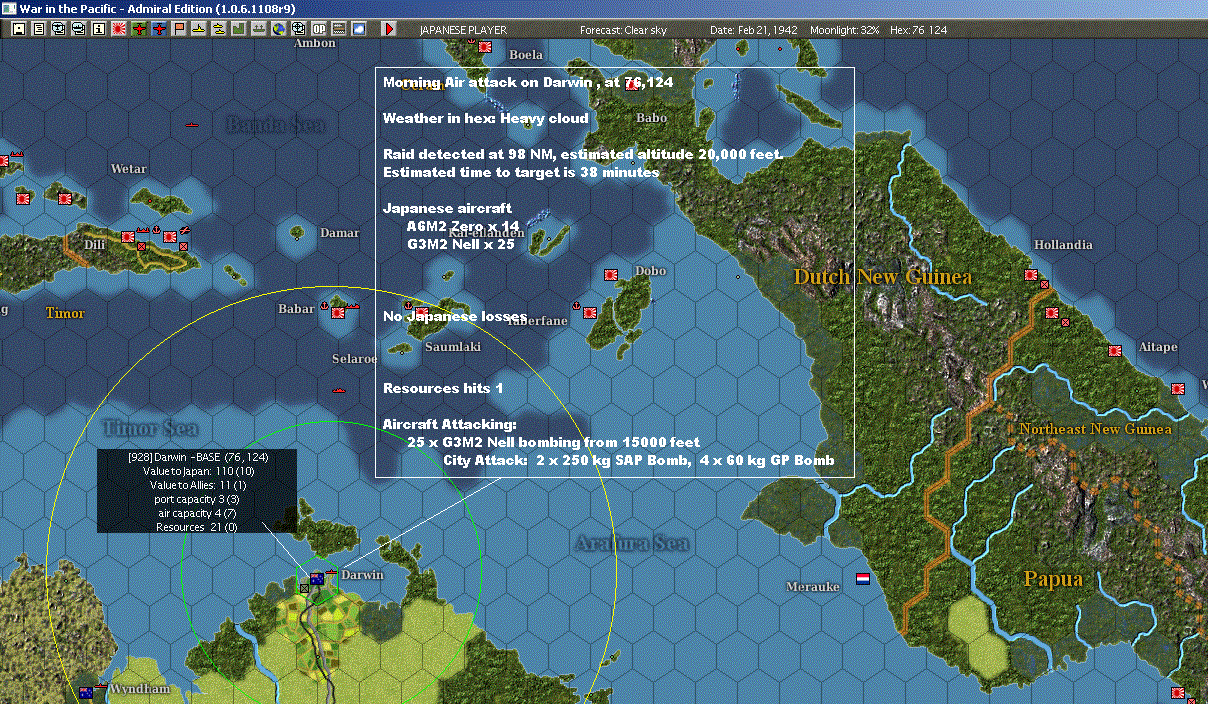Click 'Resources 21 (0)' tooltip line
The image size is (1208, 704).
click(197, 527)
